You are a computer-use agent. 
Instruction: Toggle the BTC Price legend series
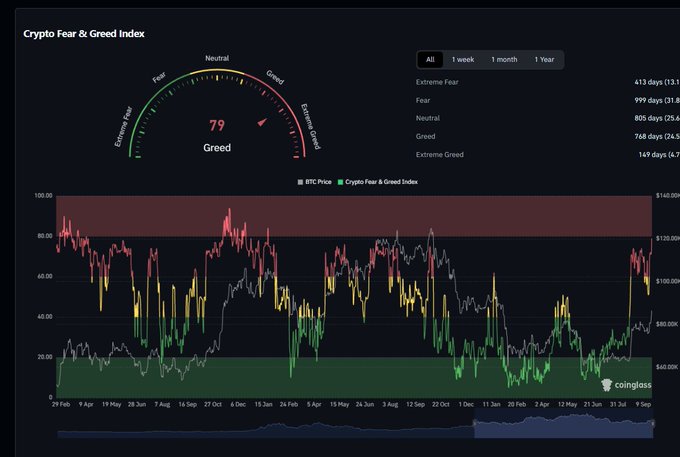coord(314,182)
